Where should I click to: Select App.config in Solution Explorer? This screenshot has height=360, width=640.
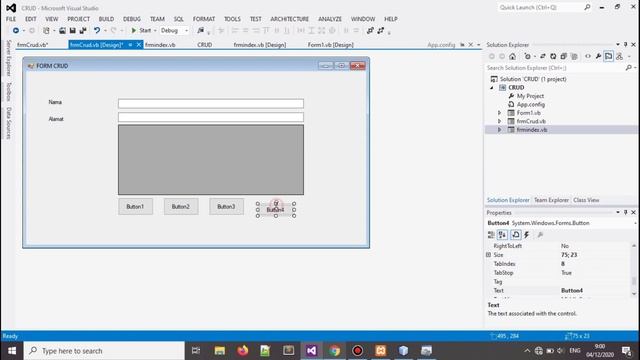click(531, 104)
